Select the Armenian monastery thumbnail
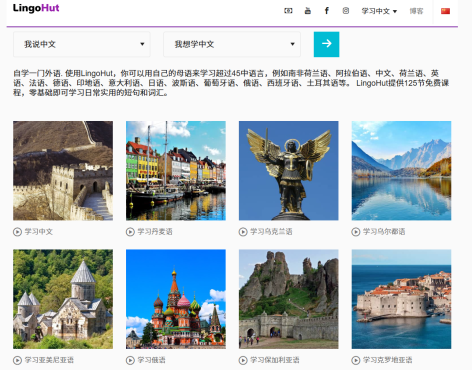The width and height of the screenshot is (472, 370). (x=63, y=299)
